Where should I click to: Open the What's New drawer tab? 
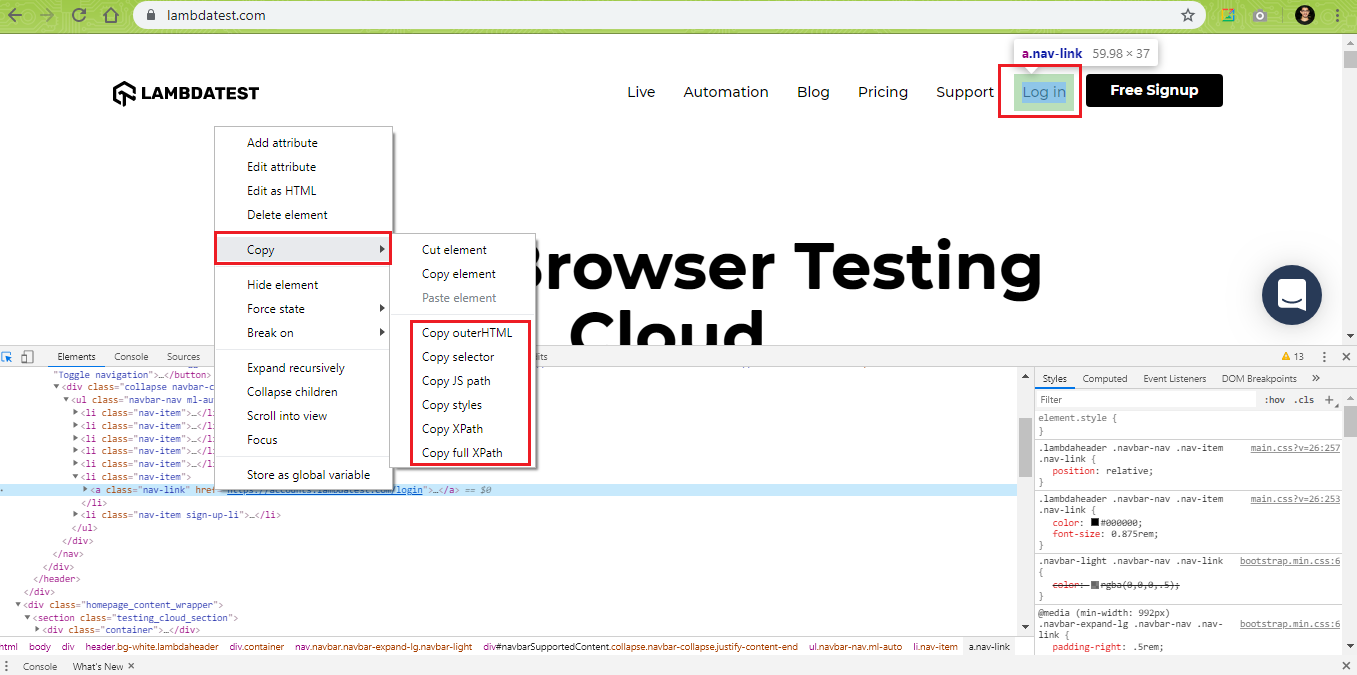click(x=98, y=667)
